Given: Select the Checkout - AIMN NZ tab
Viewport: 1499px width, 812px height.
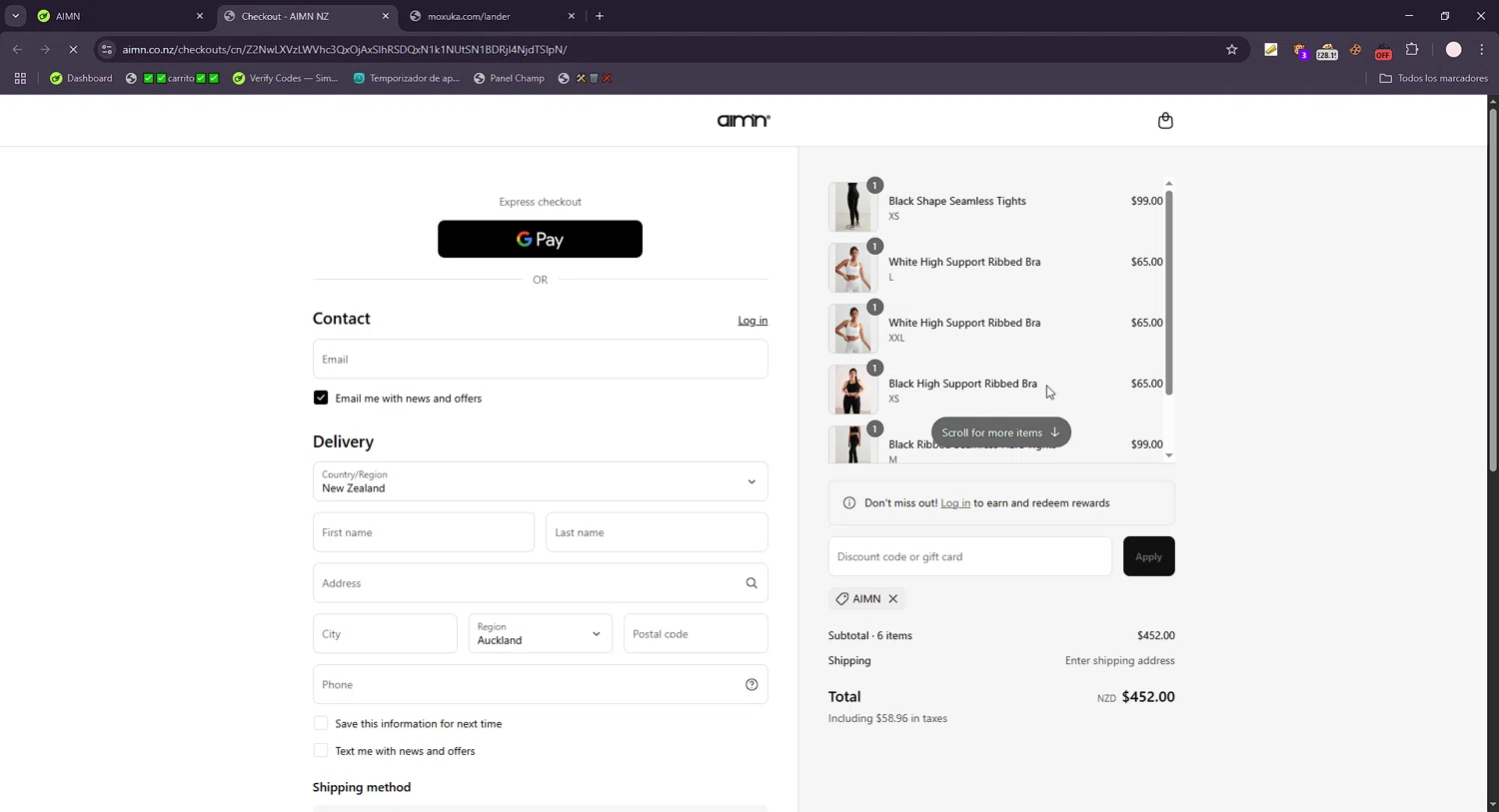Looking at the screenshot, I should click(306, 16).
